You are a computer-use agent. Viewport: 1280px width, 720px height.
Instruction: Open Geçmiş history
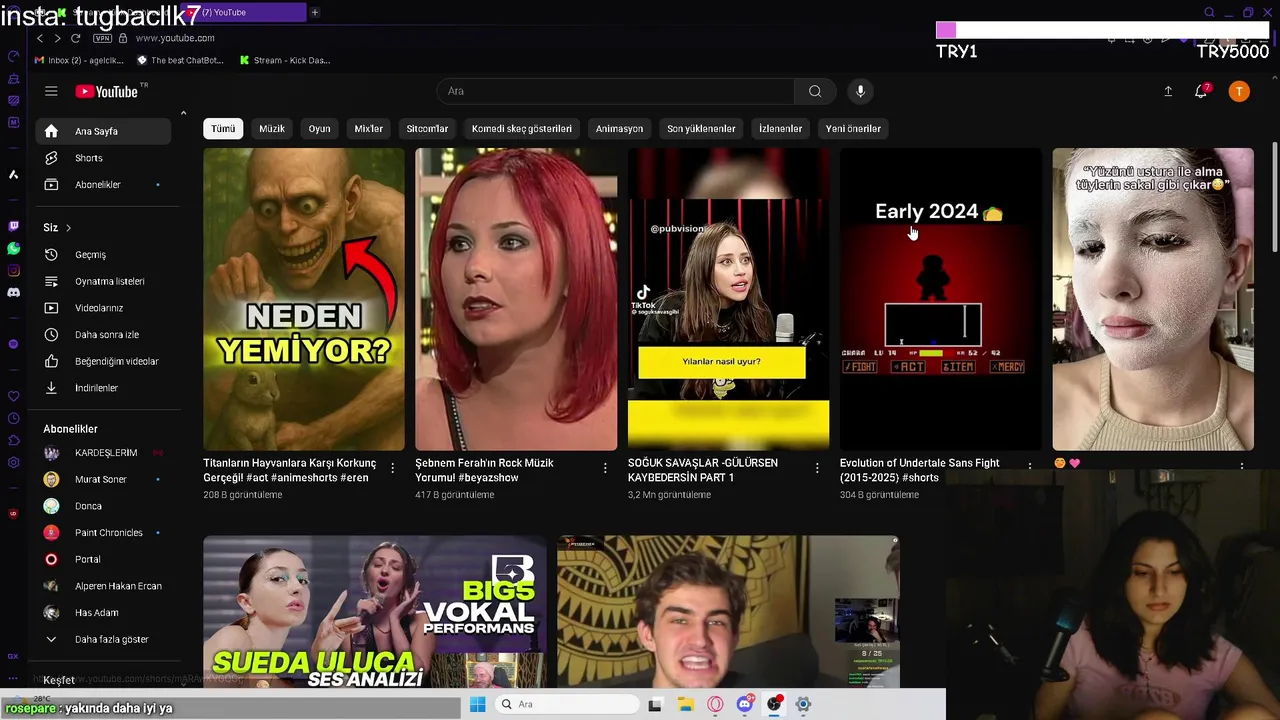click(104, 255)
